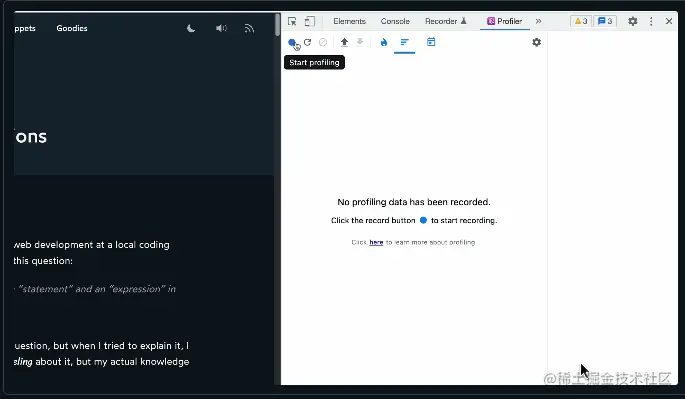Toggle dark mode moon icon on webpage

click(191, 28)
